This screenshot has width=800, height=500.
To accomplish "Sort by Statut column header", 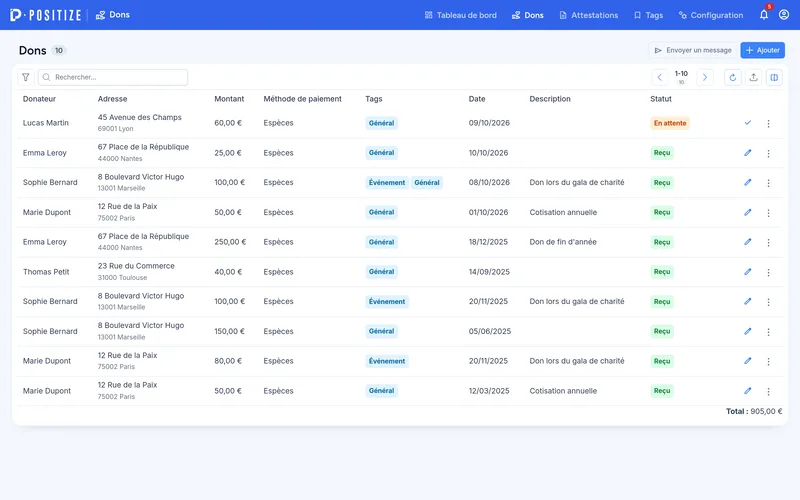I will 661,99.
